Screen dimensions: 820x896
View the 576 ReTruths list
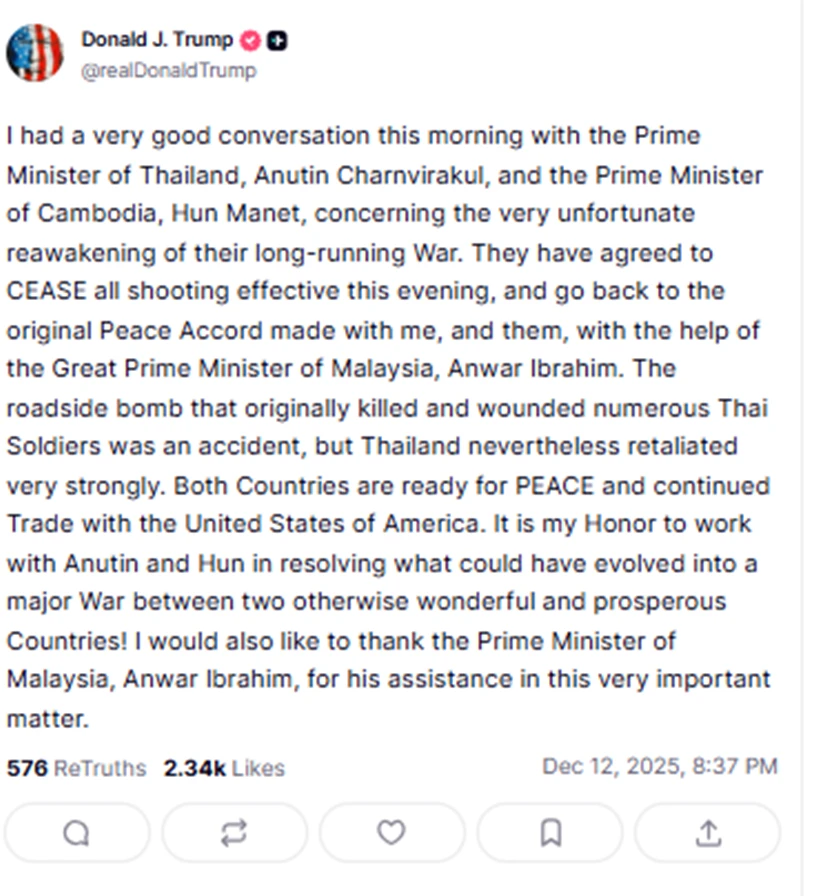click(76, 768)
